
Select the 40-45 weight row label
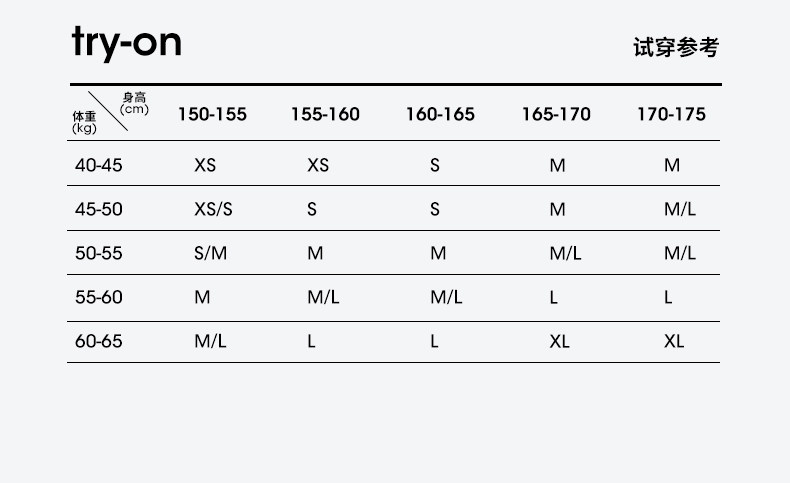tap(98, 165)
